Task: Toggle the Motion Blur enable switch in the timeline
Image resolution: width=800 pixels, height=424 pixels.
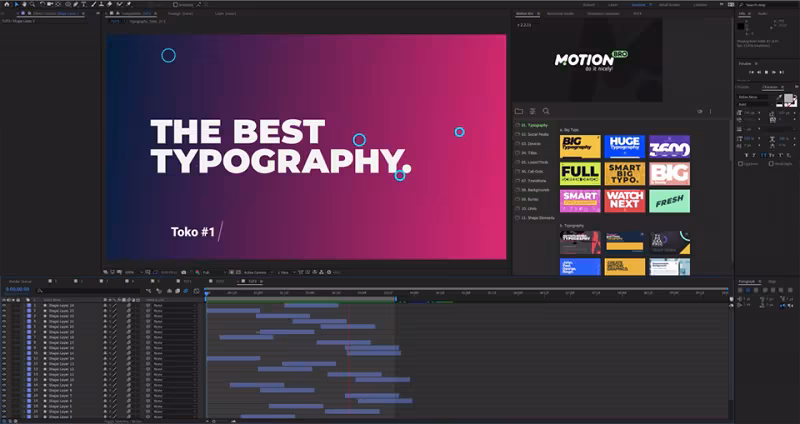Action: coord(185,291)
